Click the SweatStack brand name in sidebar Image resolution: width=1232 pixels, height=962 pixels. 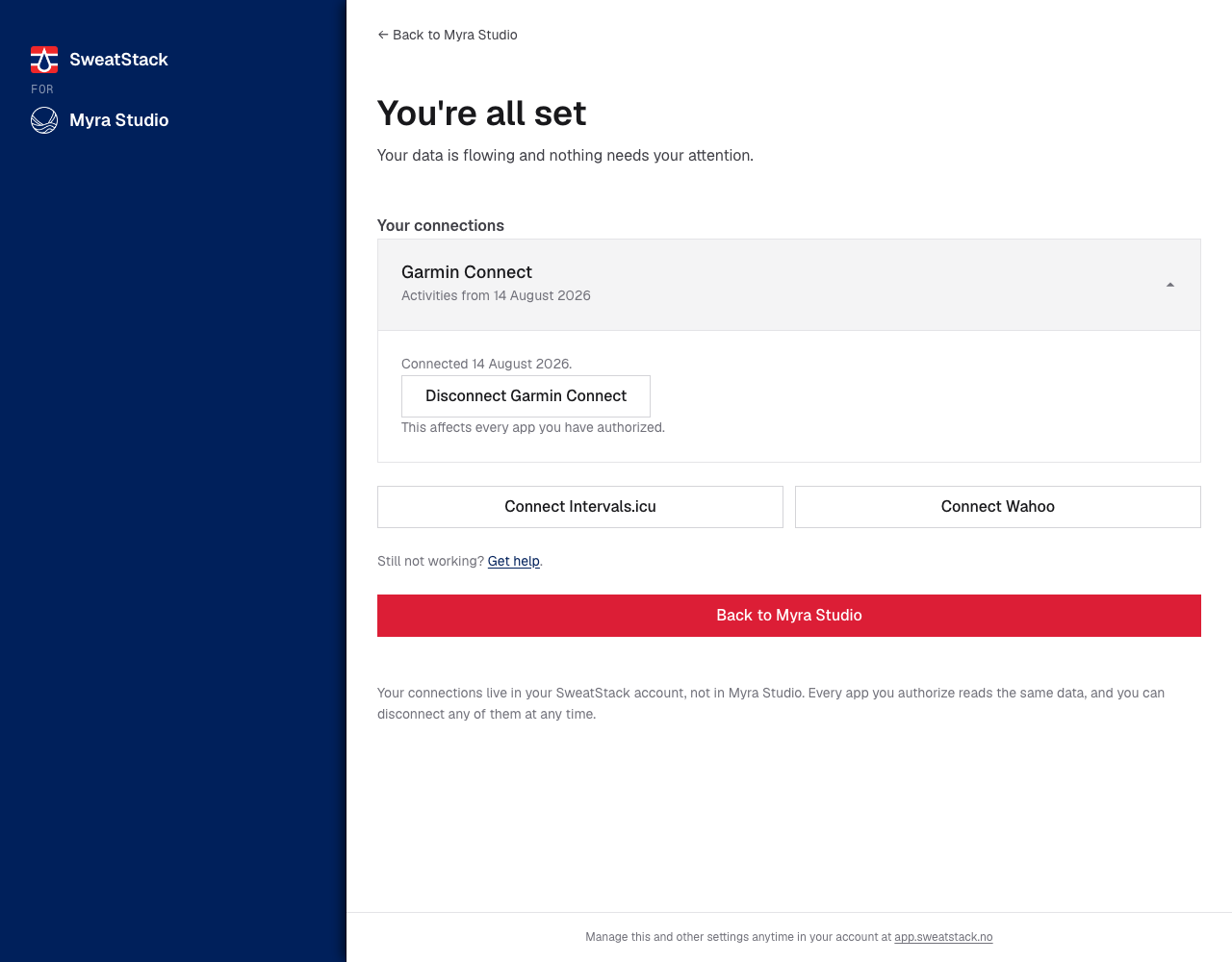point(118,60)
